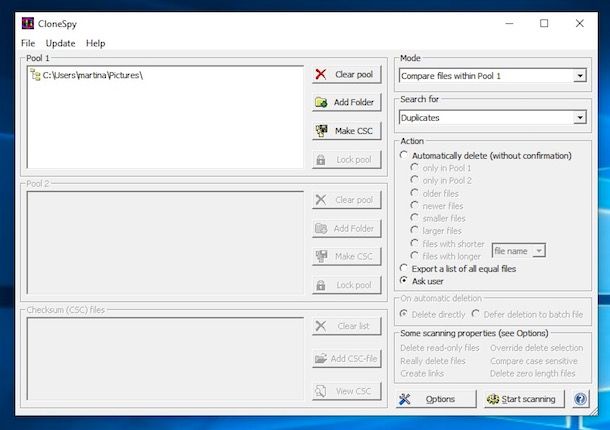
Task: Click the Delete zero length files label
Action: tap(532, 373)
